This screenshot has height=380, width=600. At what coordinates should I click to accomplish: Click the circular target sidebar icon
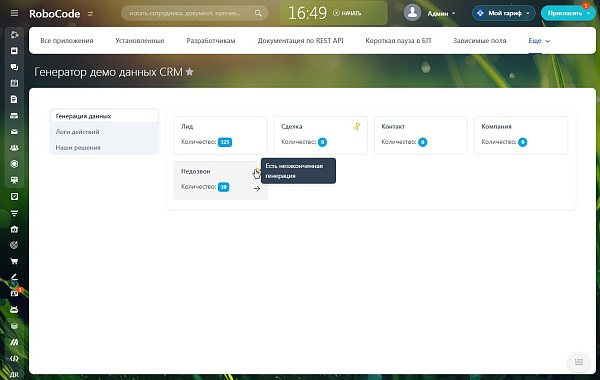(14, 164)
